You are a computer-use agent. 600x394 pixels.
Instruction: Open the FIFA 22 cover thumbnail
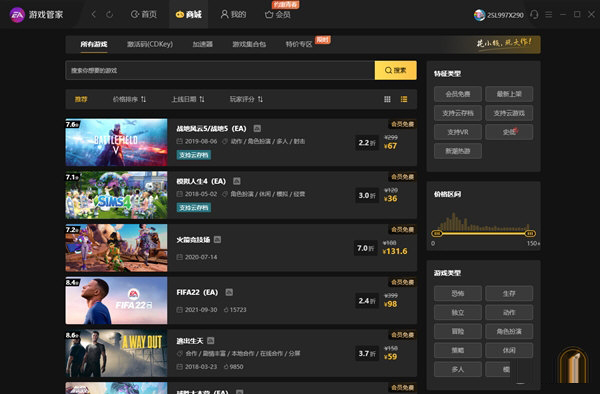pyautogui.click(x=116, y=301)
